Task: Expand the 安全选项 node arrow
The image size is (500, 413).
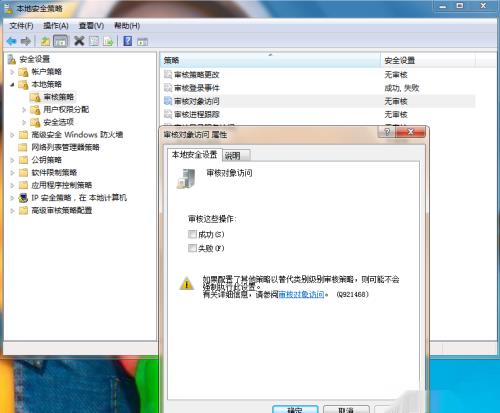Action: [24, 122]
